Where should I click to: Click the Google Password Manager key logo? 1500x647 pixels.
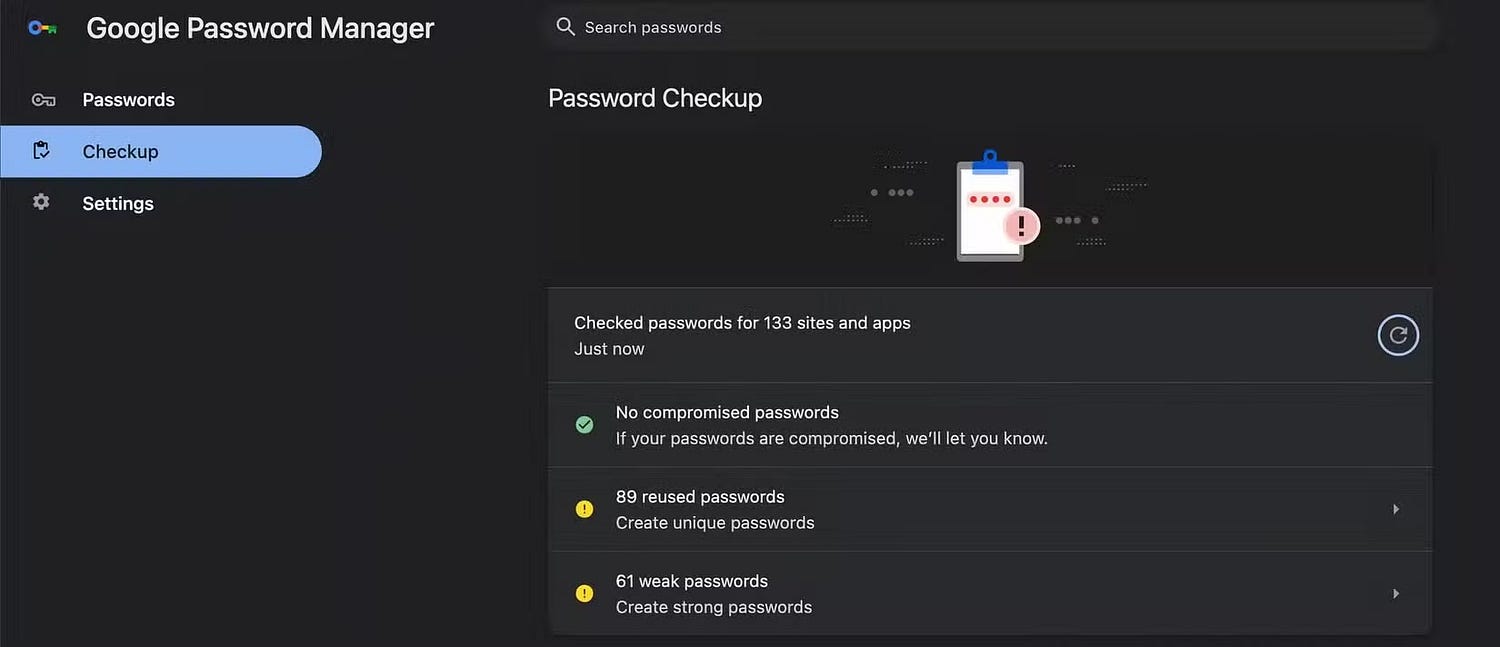(42, 28)
